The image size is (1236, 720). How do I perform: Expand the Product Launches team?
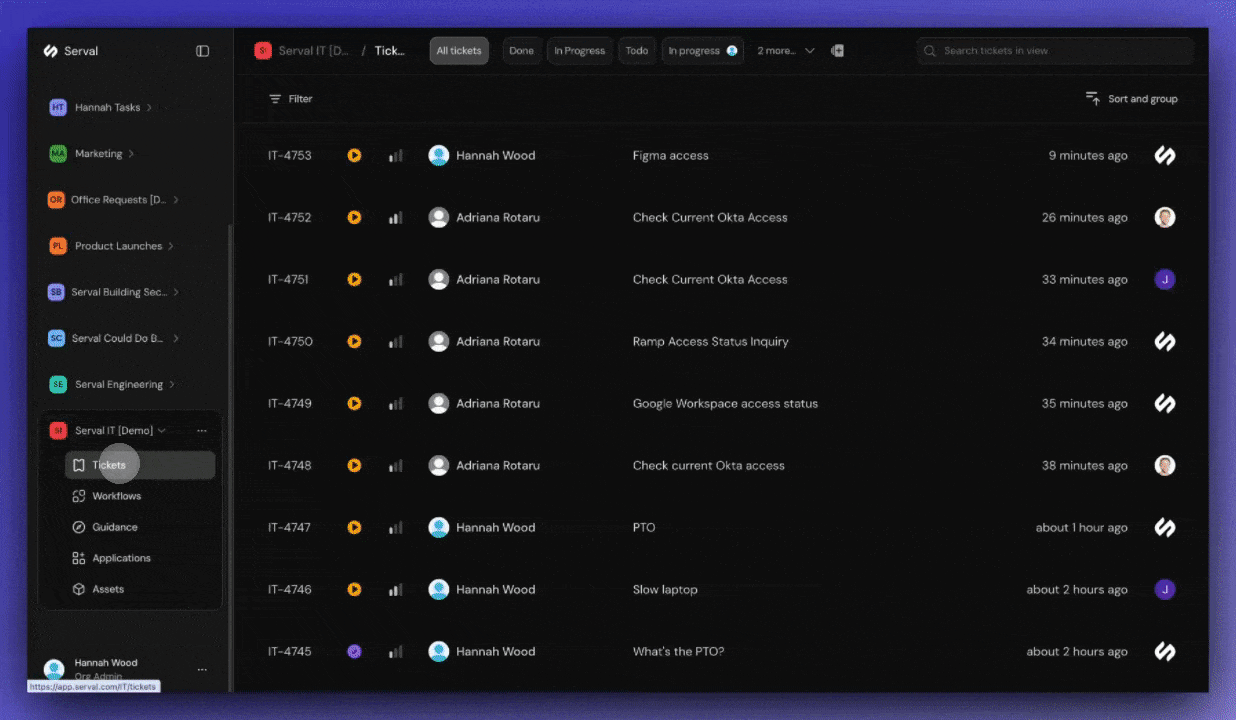[171, 246]
